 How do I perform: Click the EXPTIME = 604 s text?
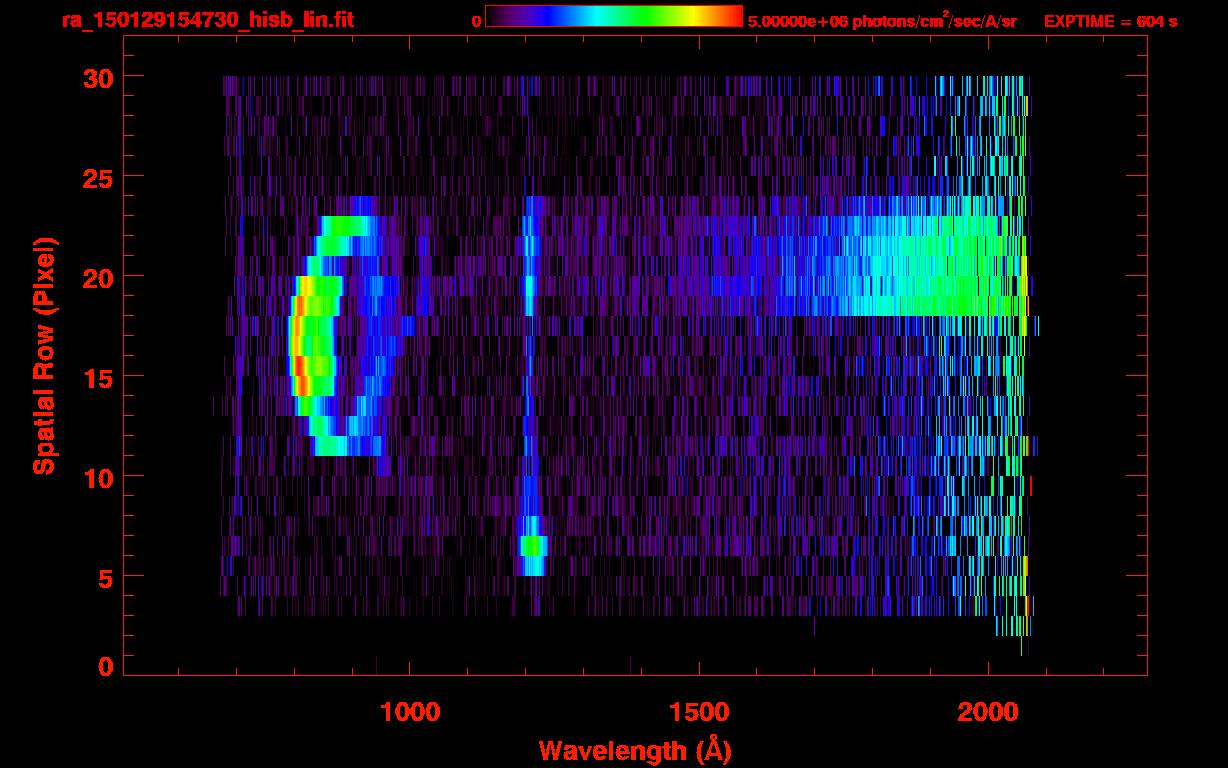point(1110,21)
